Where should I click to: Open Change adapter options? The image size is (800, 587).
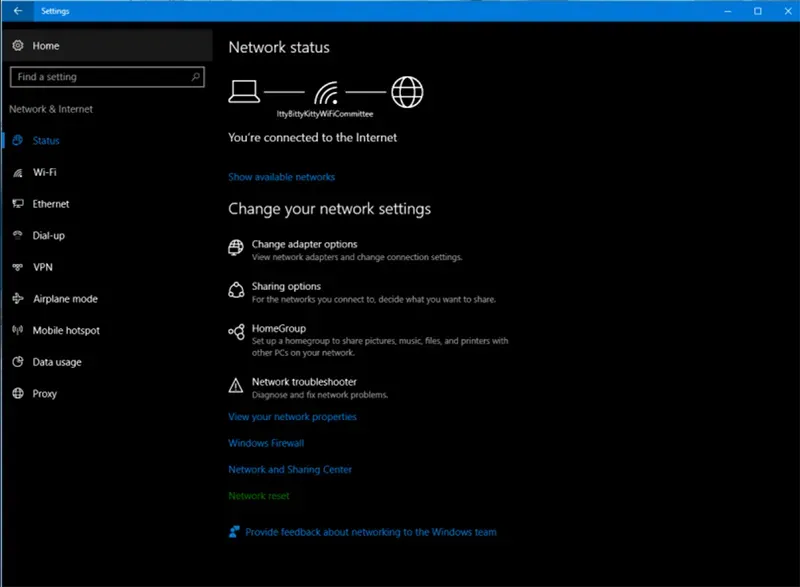pos(305,244)
